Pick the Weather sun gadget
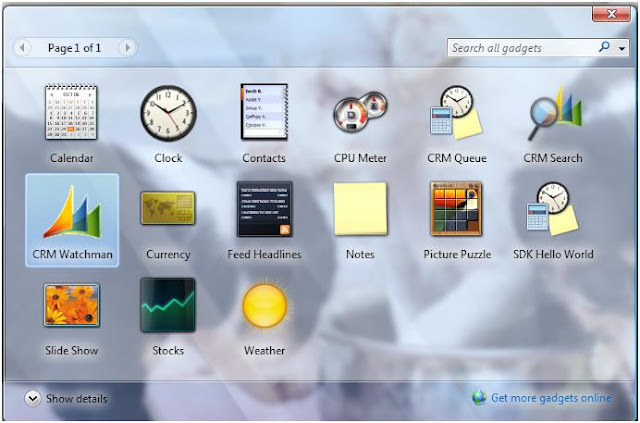The height and width of the screenshot is (423, 640). [x=264, y=305]
